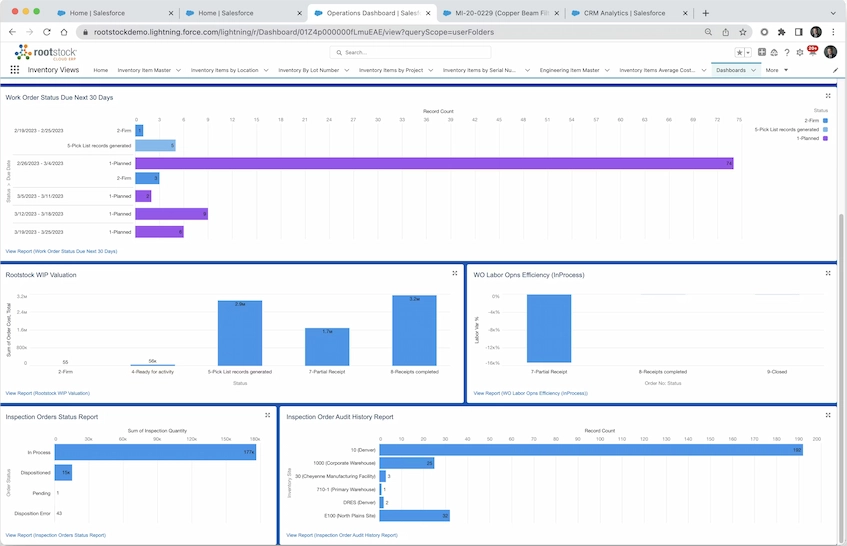
Task: Add this page to Salesforce favorites star
Action: (739, 52)
